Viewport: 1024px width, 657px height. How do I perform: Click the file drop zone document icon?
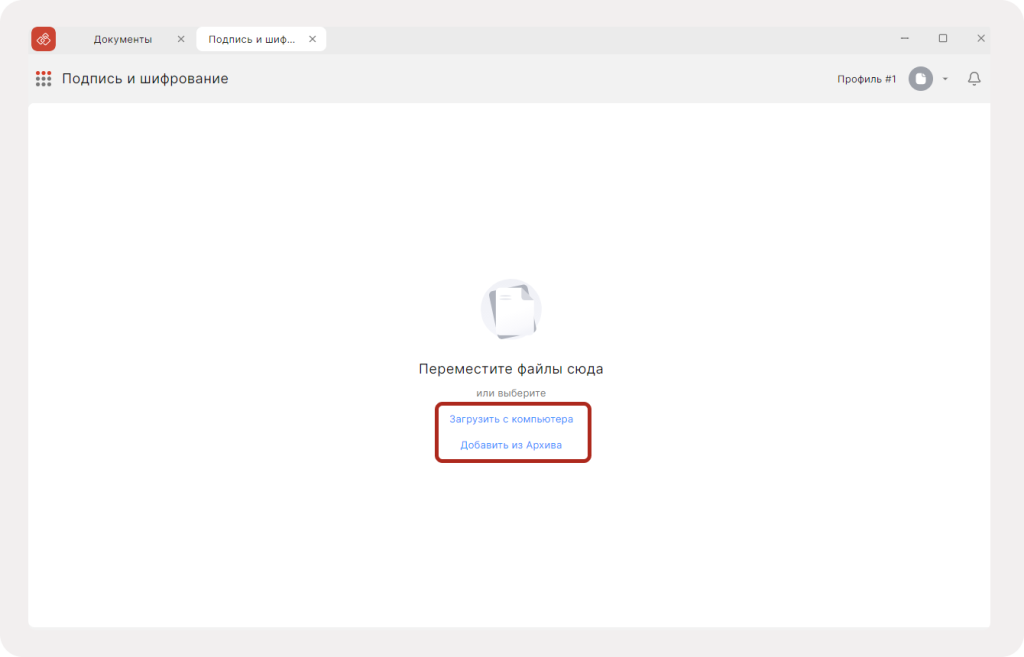coord(511,310)
